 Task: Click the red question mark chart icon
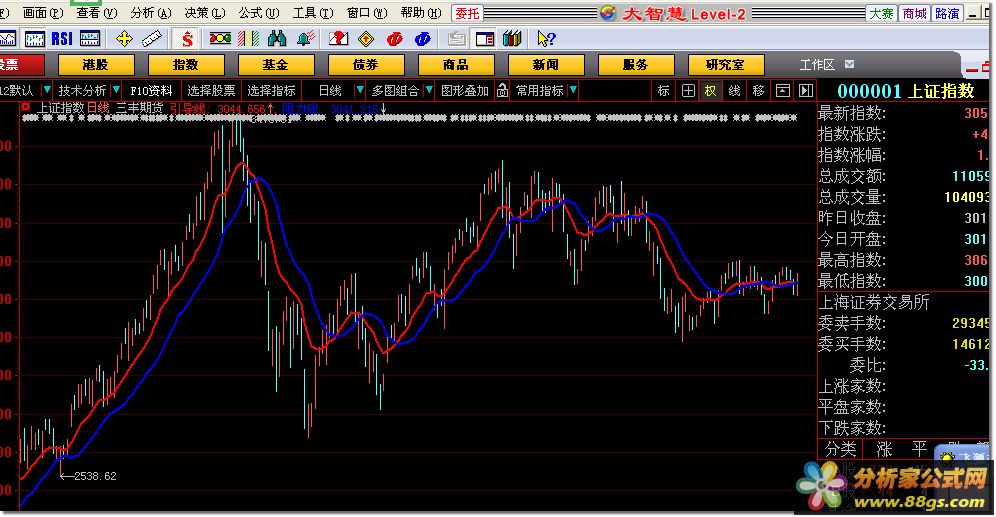pyautogui.click(x=338, y=39)
